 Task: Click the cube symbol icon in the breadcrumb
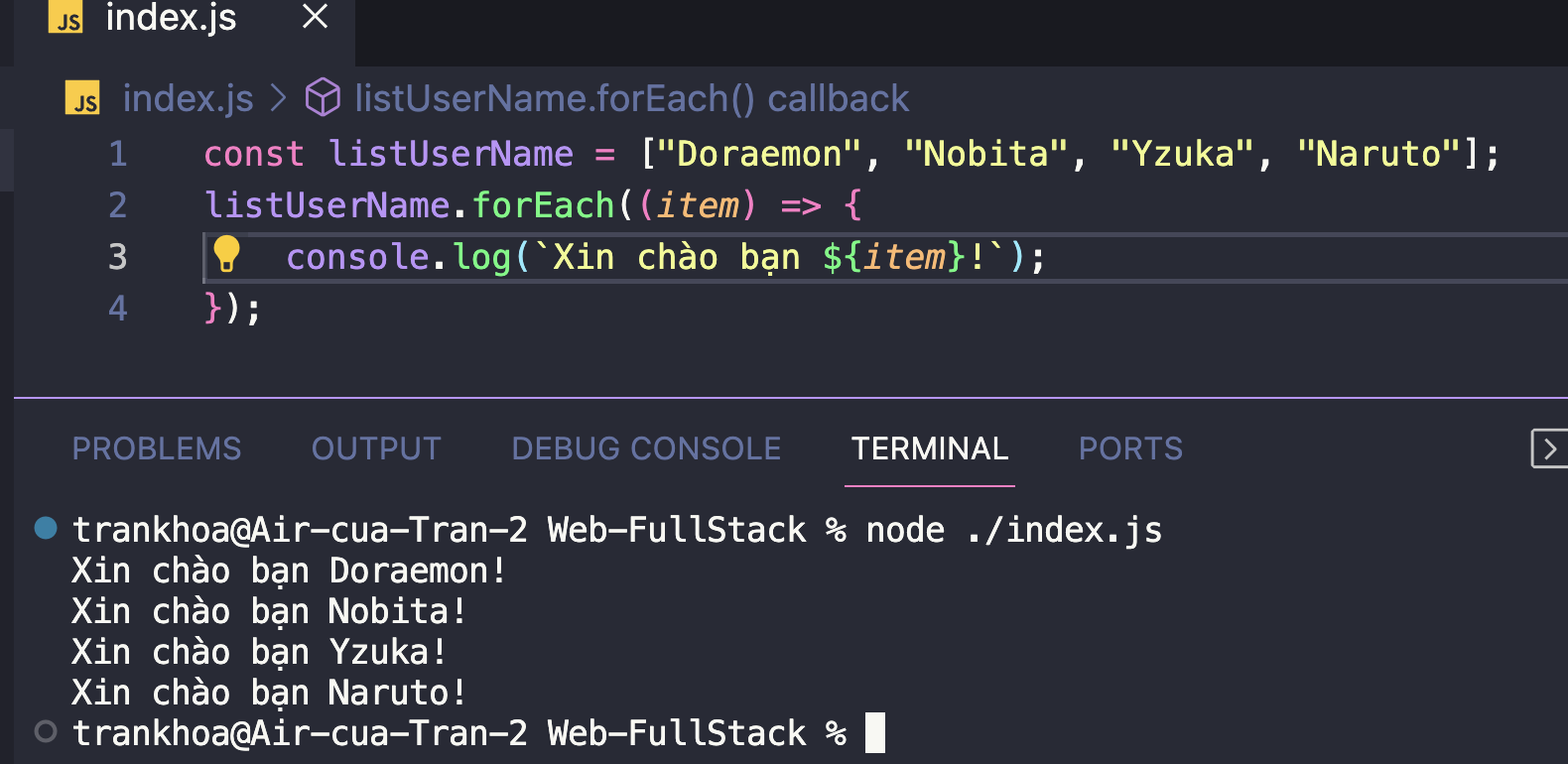pyautogui.click(x=323, y=98)
